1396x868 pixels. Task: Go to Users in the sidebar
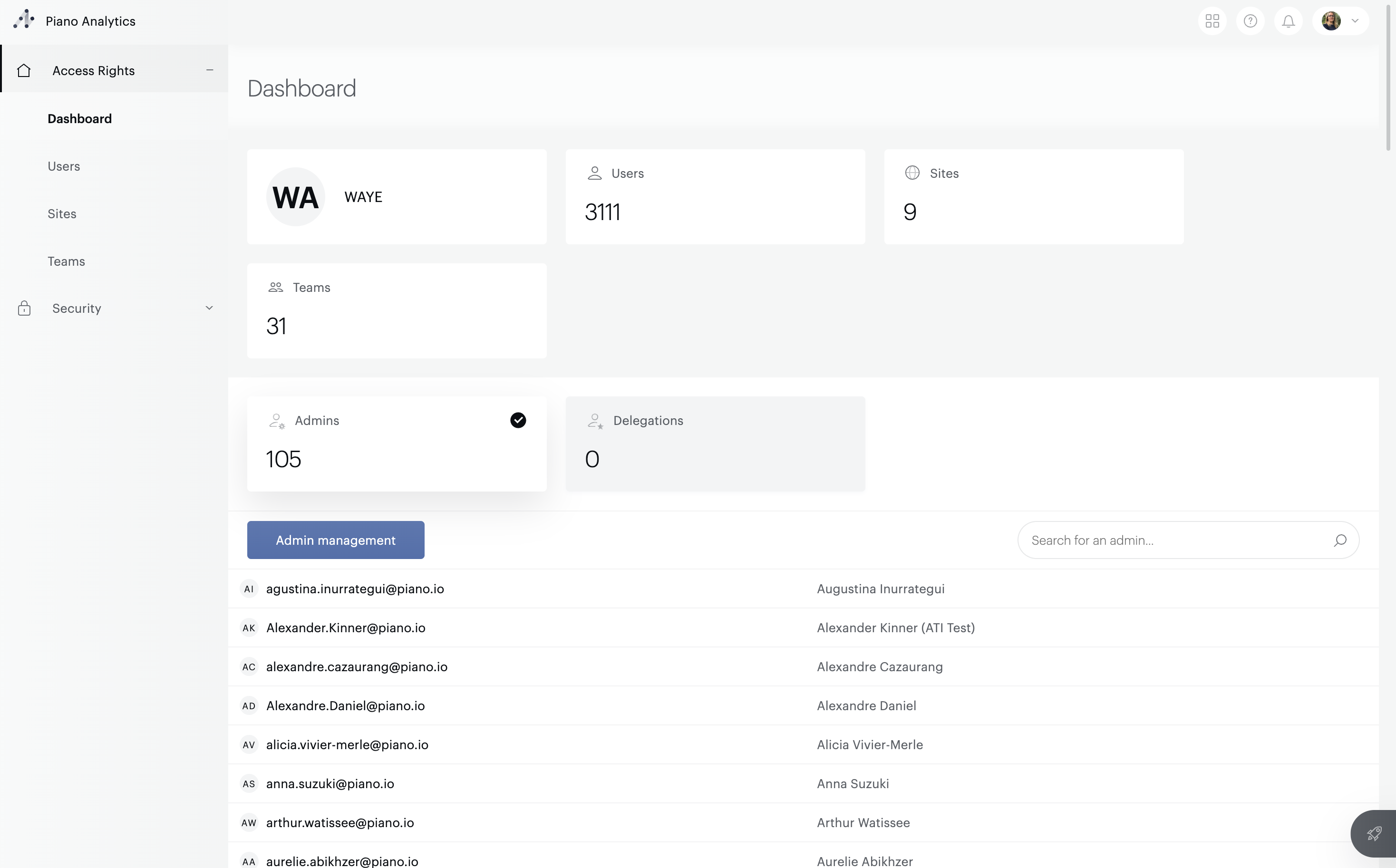point(64,166)
